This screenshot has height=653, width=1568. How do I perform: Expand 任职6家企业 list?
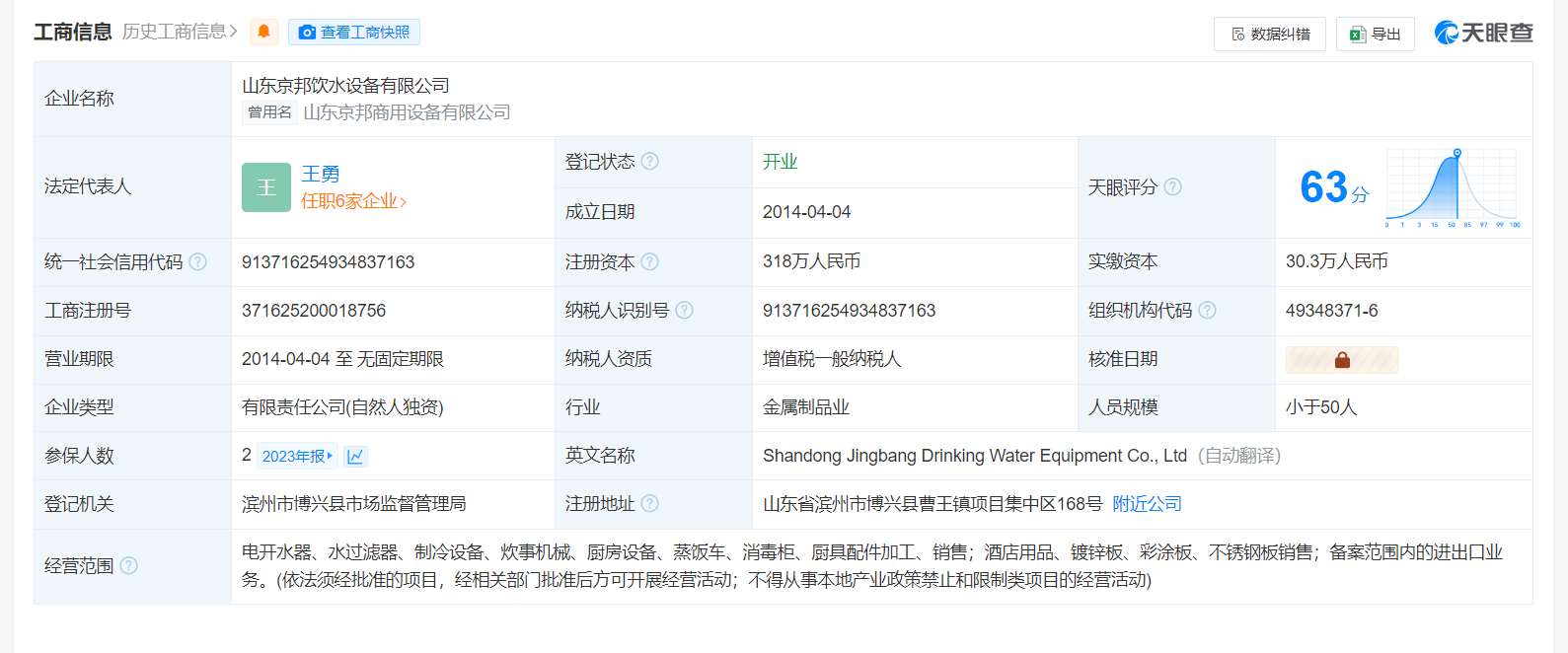pyautogui.click(x=353, y=201)
